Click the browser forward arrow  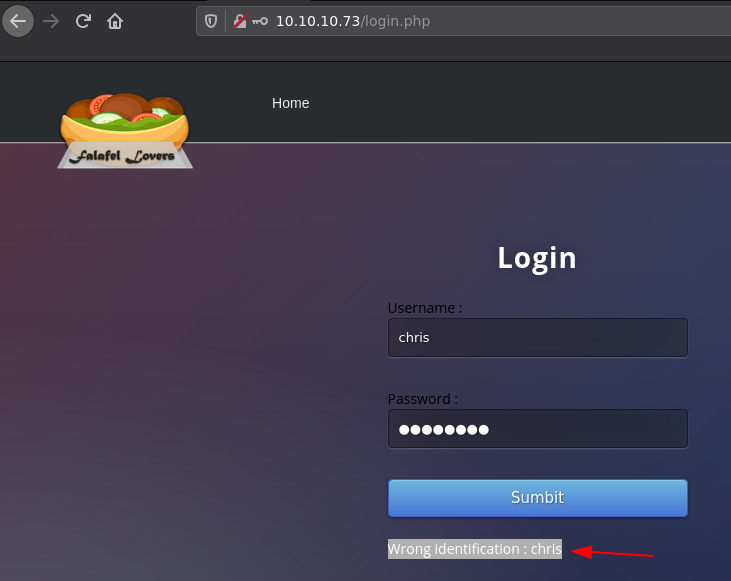(x=51, y=21)
